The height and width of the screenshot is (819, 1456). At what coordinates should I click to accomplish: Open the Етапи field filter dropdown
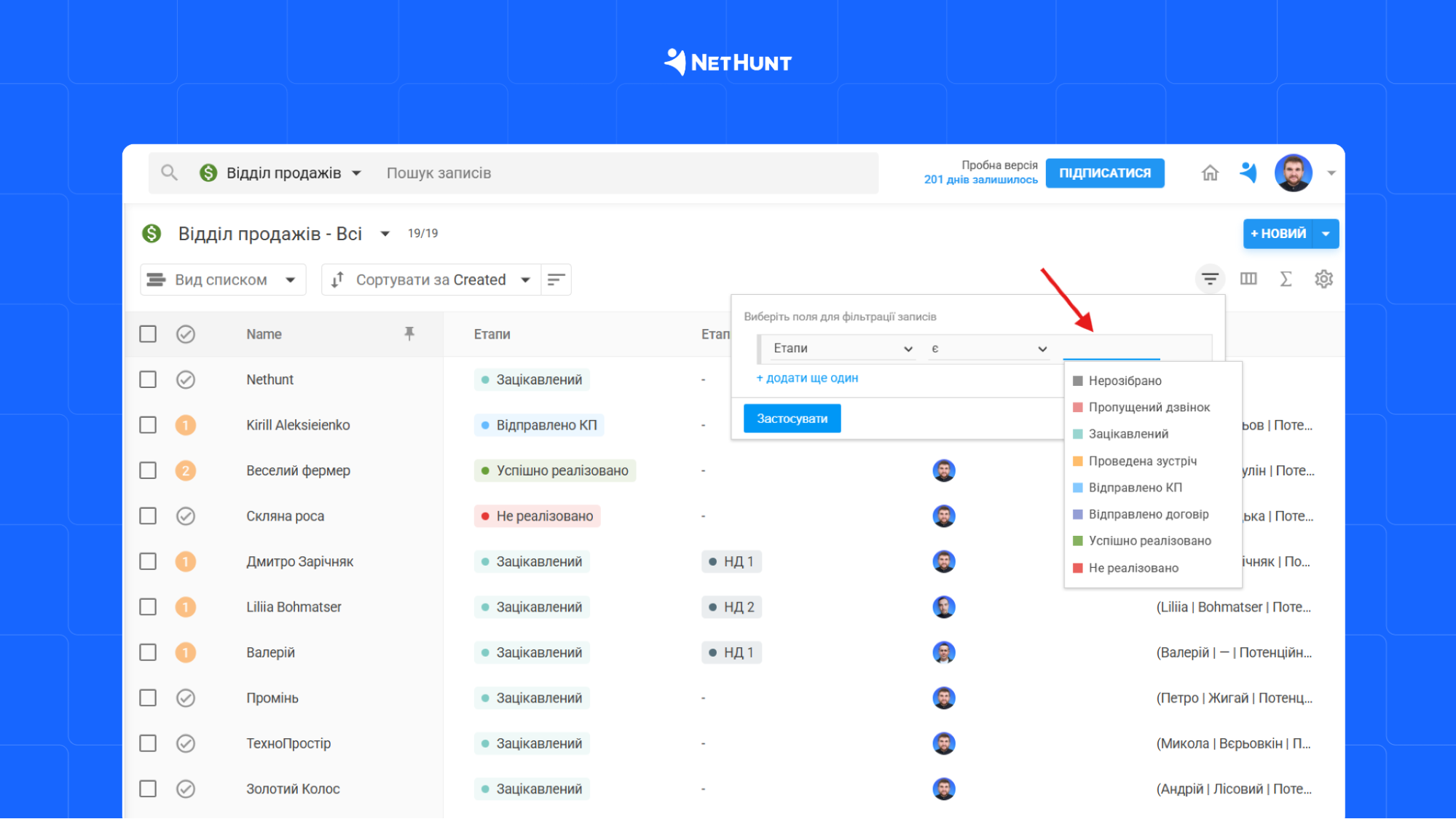pos(842,348)
